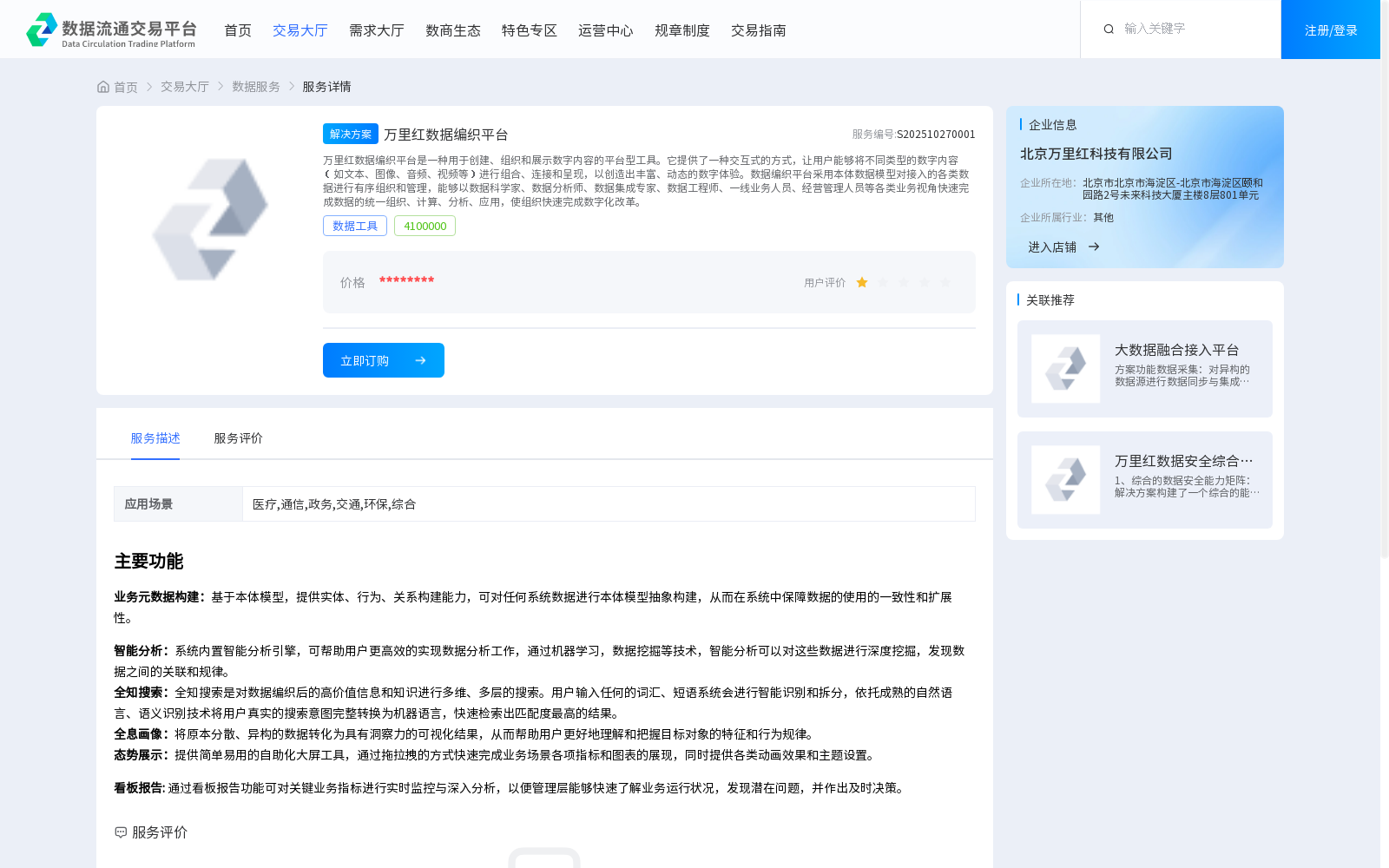Click the first rating star

click(862, 282)
